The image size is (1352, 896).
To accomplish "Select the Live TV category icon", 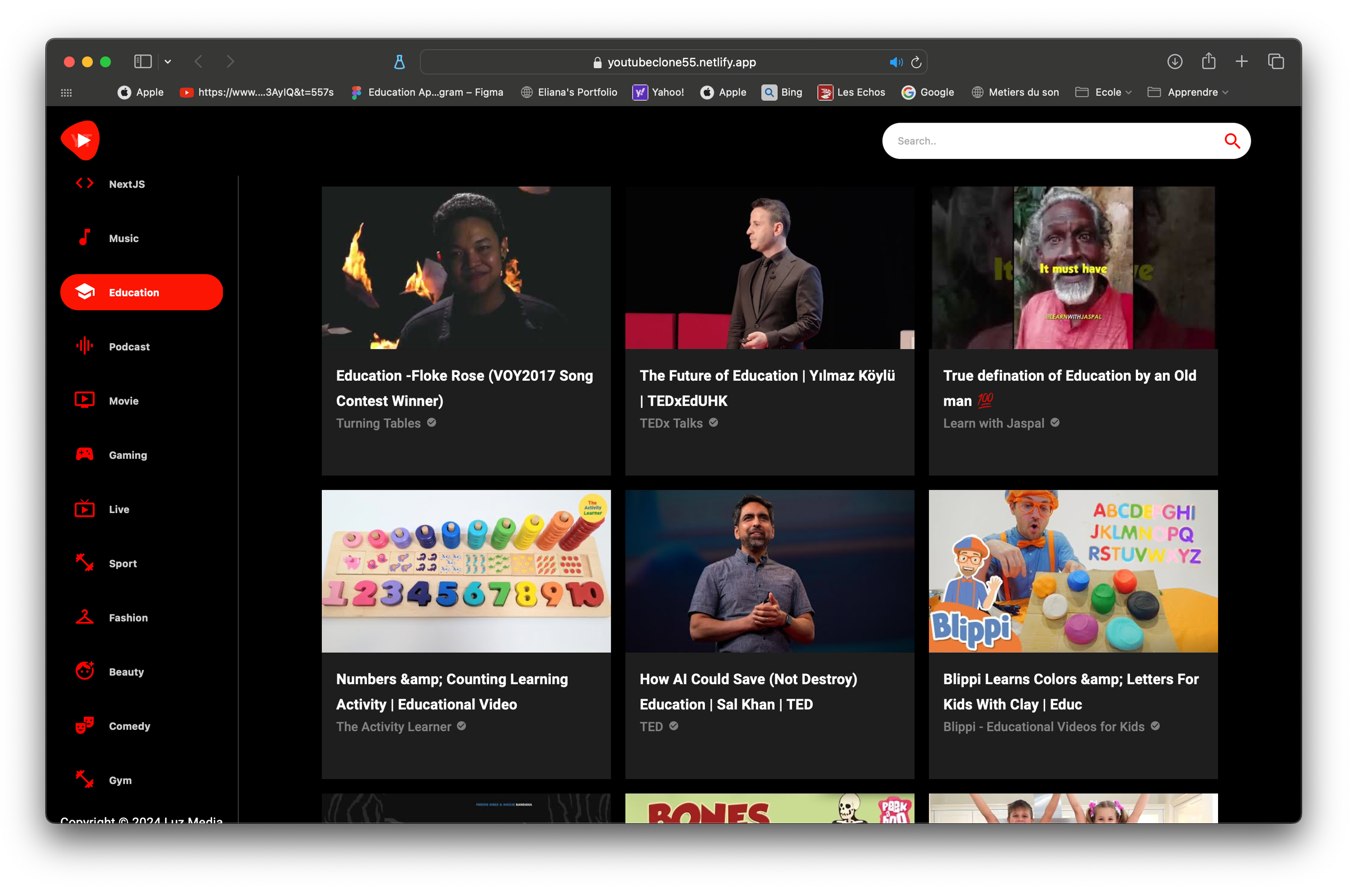I will (x=84, y=508).
